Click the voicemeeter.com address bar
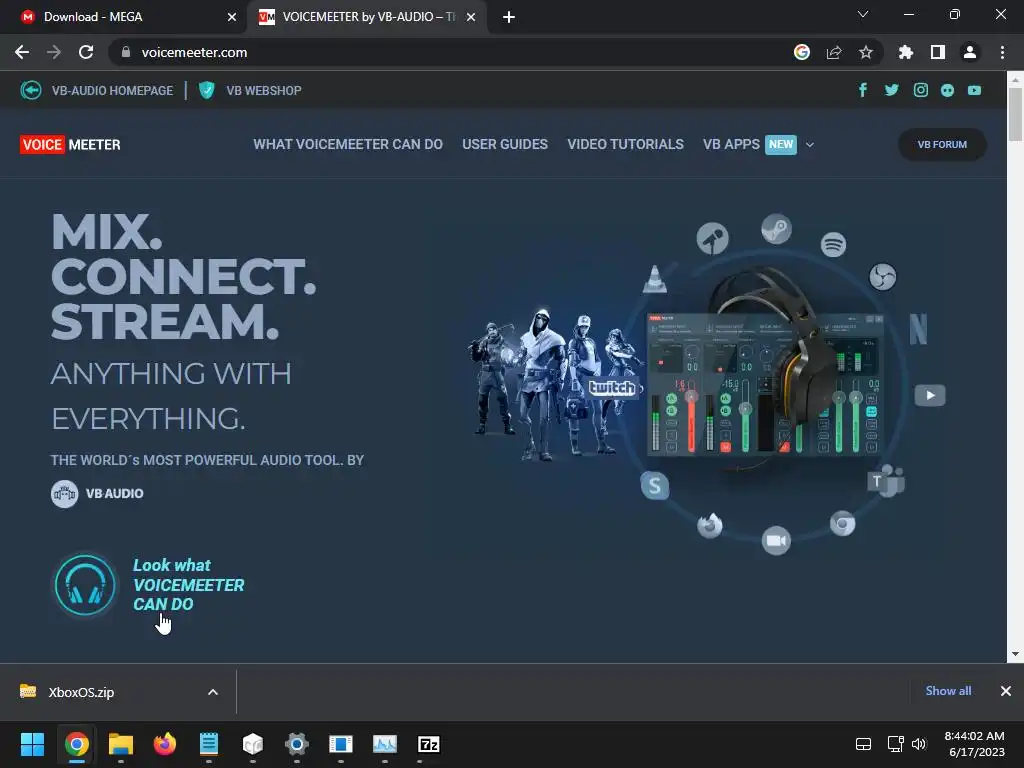 tap(451, 52)
